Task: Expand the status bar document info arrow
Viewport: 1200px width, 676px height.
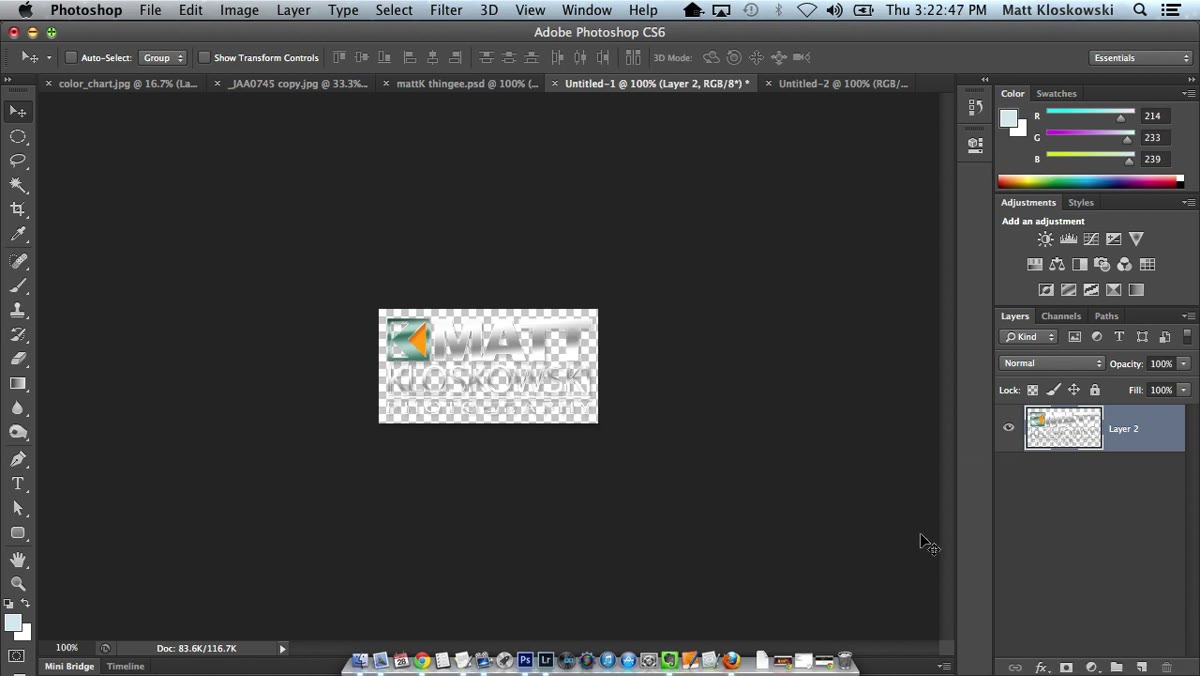Action: (282, 649)
